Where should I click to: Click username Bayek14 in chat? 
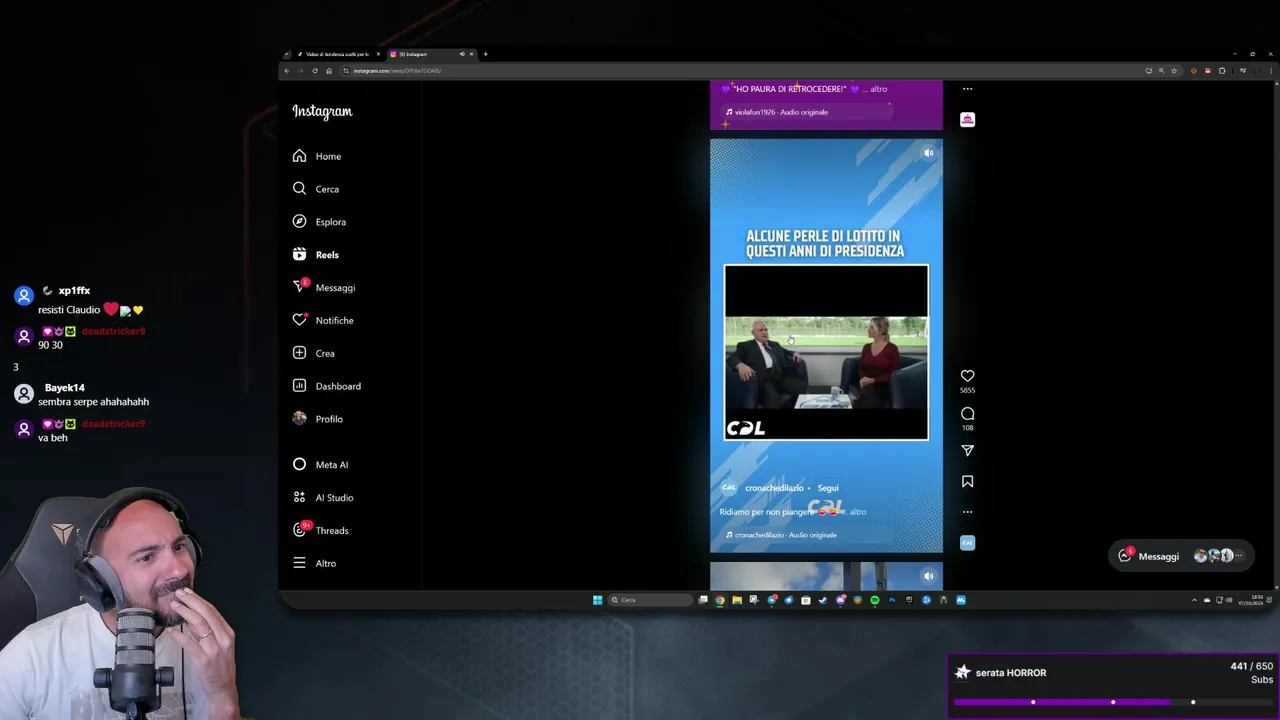[x=65, y=388]
